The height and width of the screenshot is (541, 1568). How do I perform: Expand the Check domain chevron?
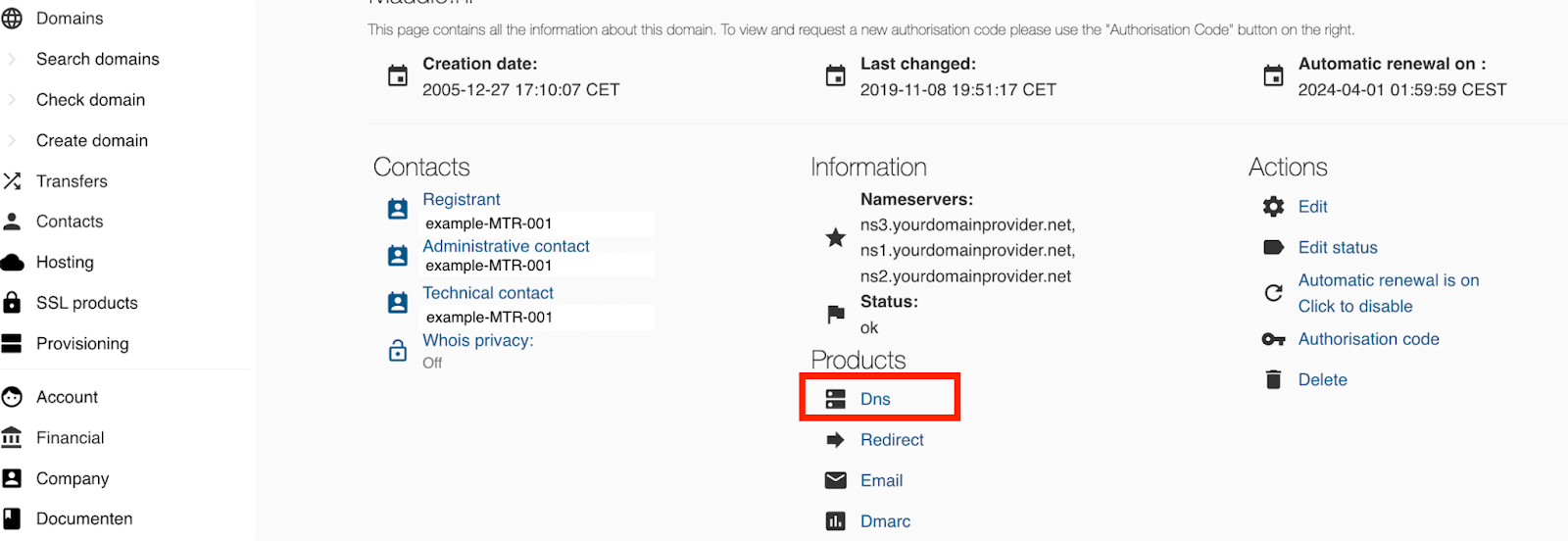[x=12, y=100]
